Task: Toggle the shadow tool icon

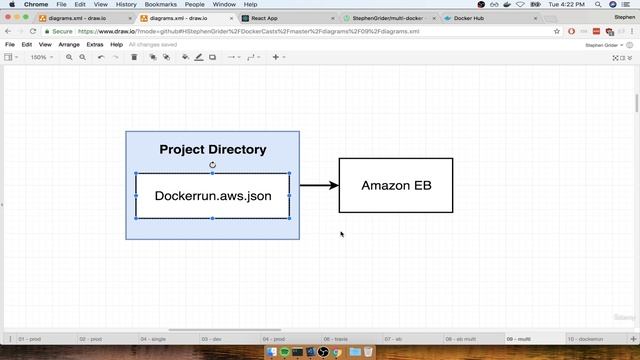Action: pos(213,58)
